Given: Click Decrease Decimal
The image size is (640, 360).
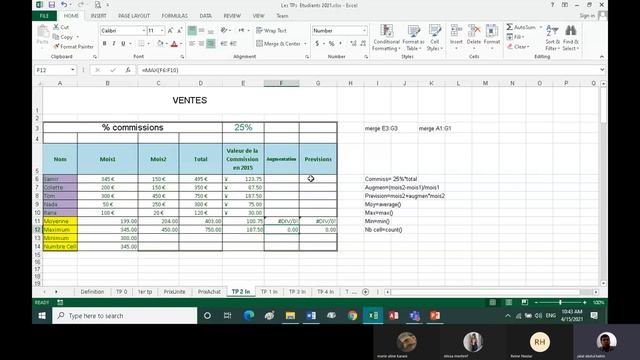Looking at the screenshot, I should [x=363, y=44].
